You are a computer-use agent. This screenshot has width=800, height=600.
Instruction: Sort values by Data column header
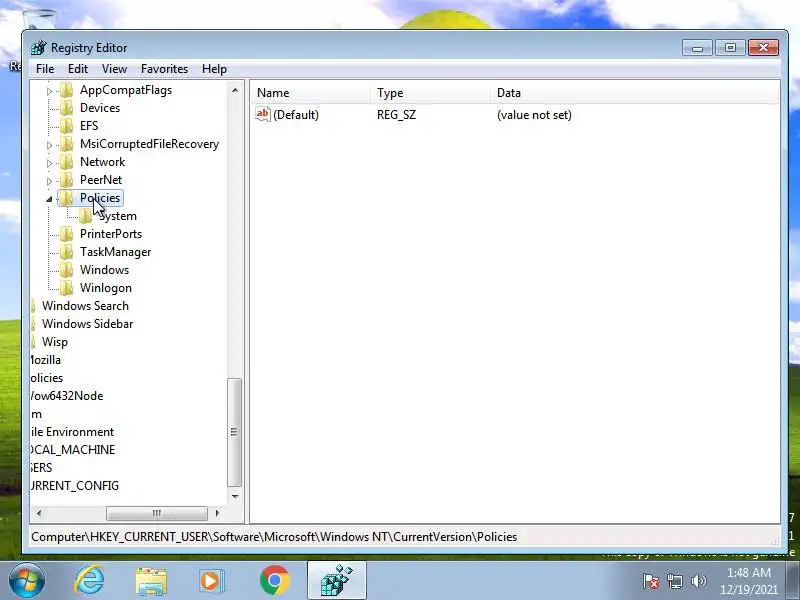pos(635,93)
